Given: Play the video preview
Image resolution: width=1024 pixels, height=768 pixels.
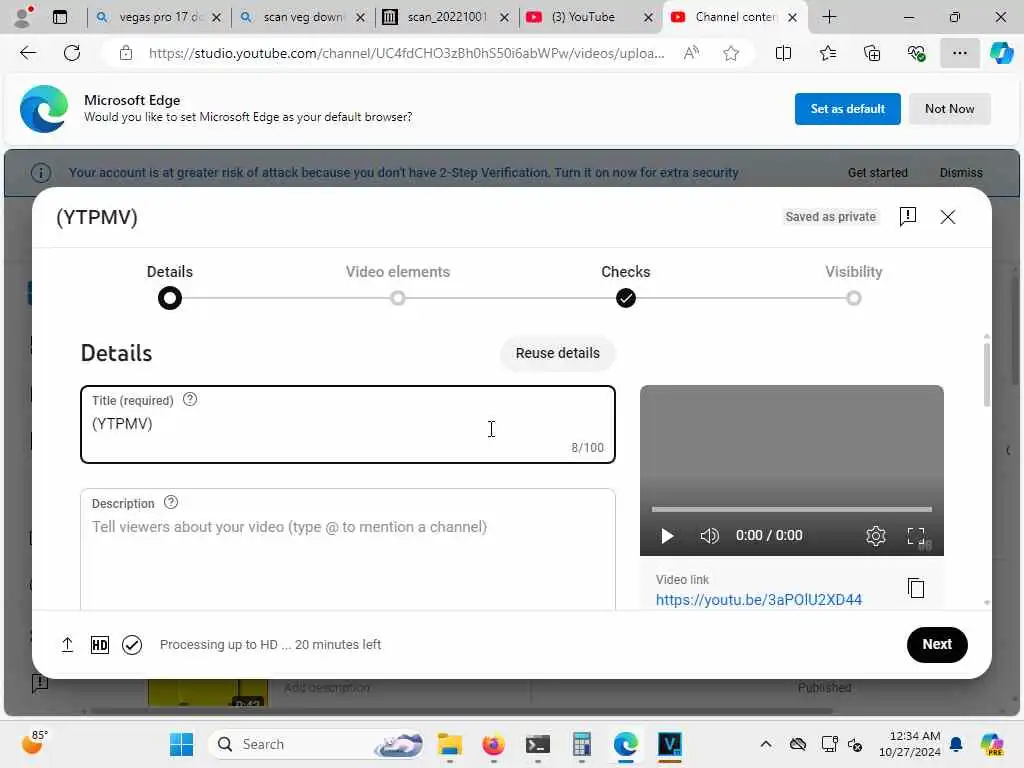Looking at the screenshot, I should 667,536.
